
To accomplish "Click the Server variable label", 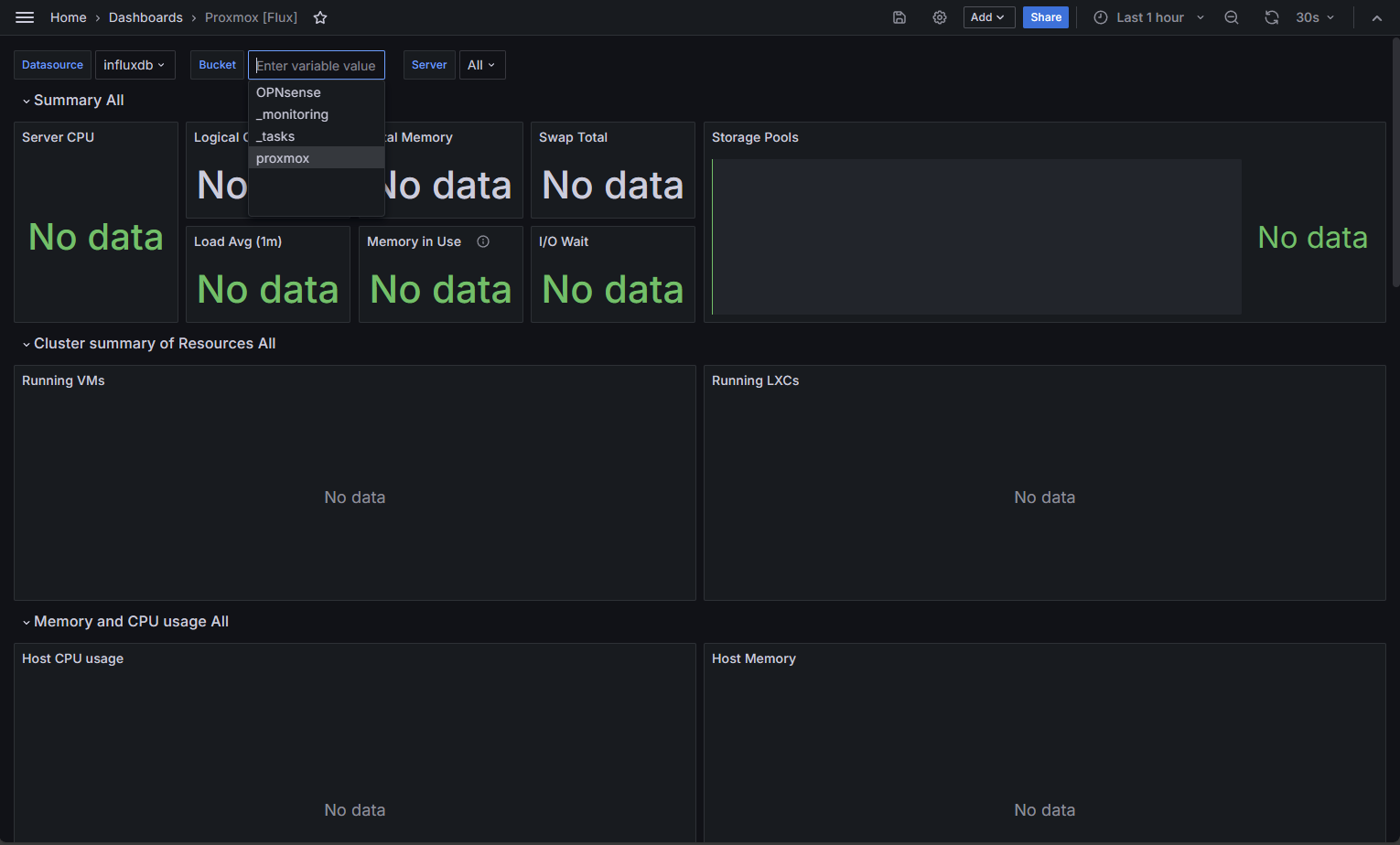I will (x=429, y=65).
